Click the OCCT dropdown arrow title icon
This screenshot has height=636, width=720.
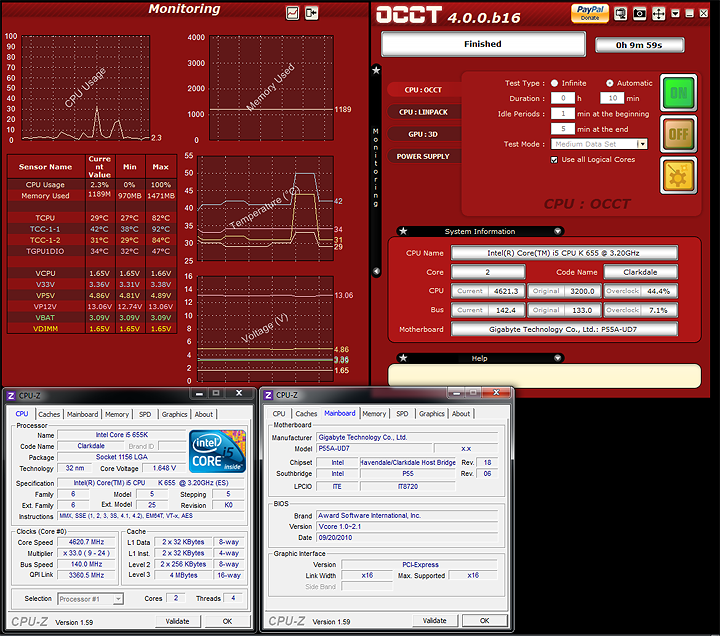point(675,14)
